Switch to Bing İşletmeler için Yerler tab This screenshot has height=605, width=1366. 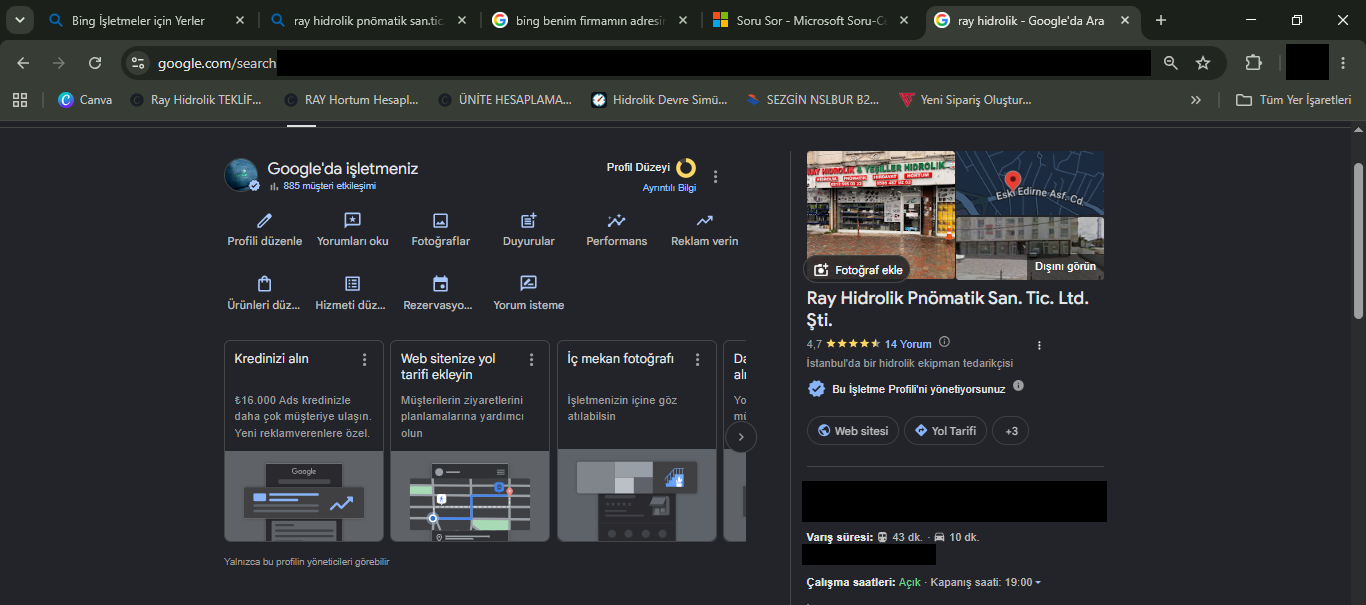click(146, 20)
